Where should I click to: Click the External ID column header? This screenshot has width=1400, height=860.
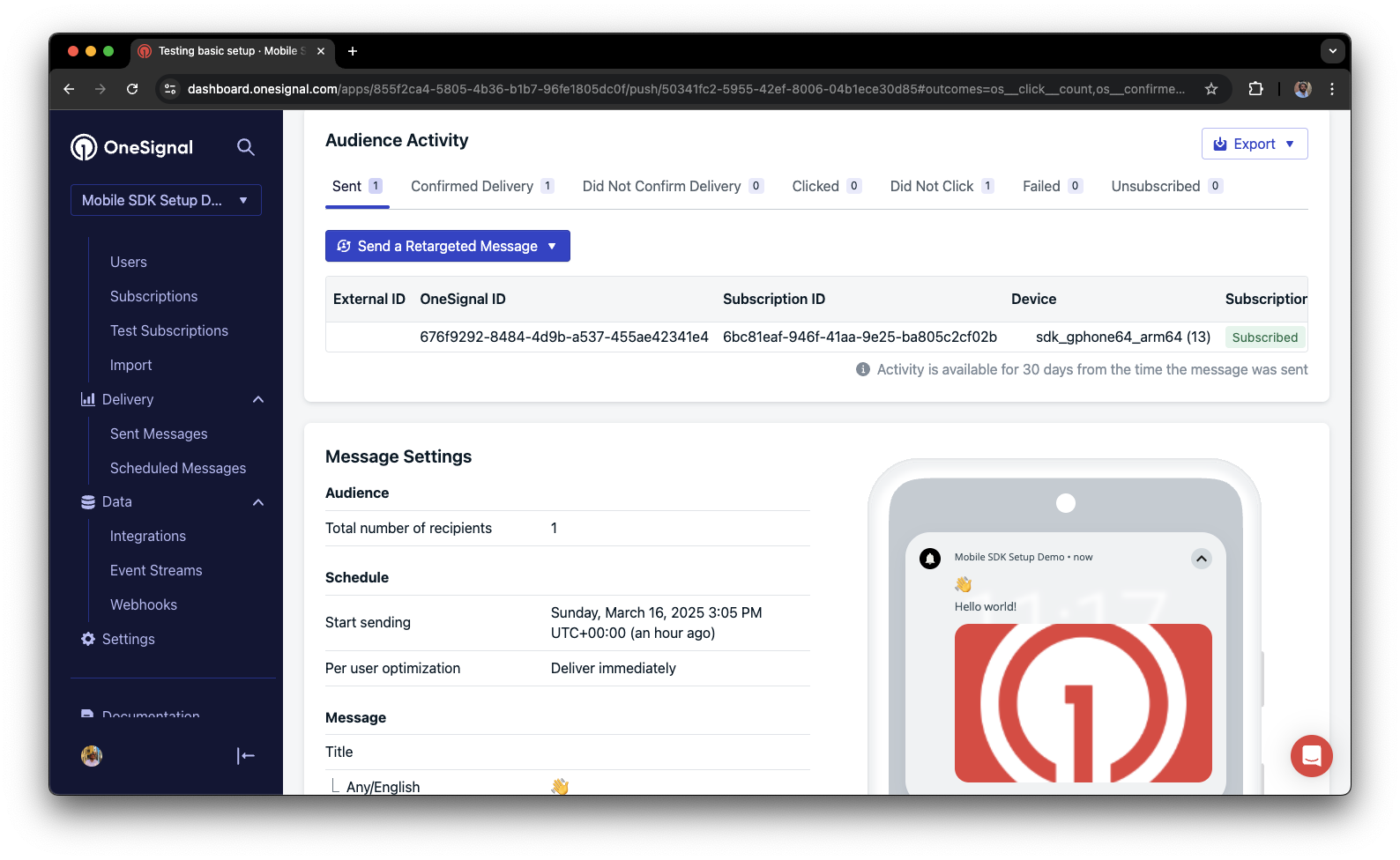(369, 299)
